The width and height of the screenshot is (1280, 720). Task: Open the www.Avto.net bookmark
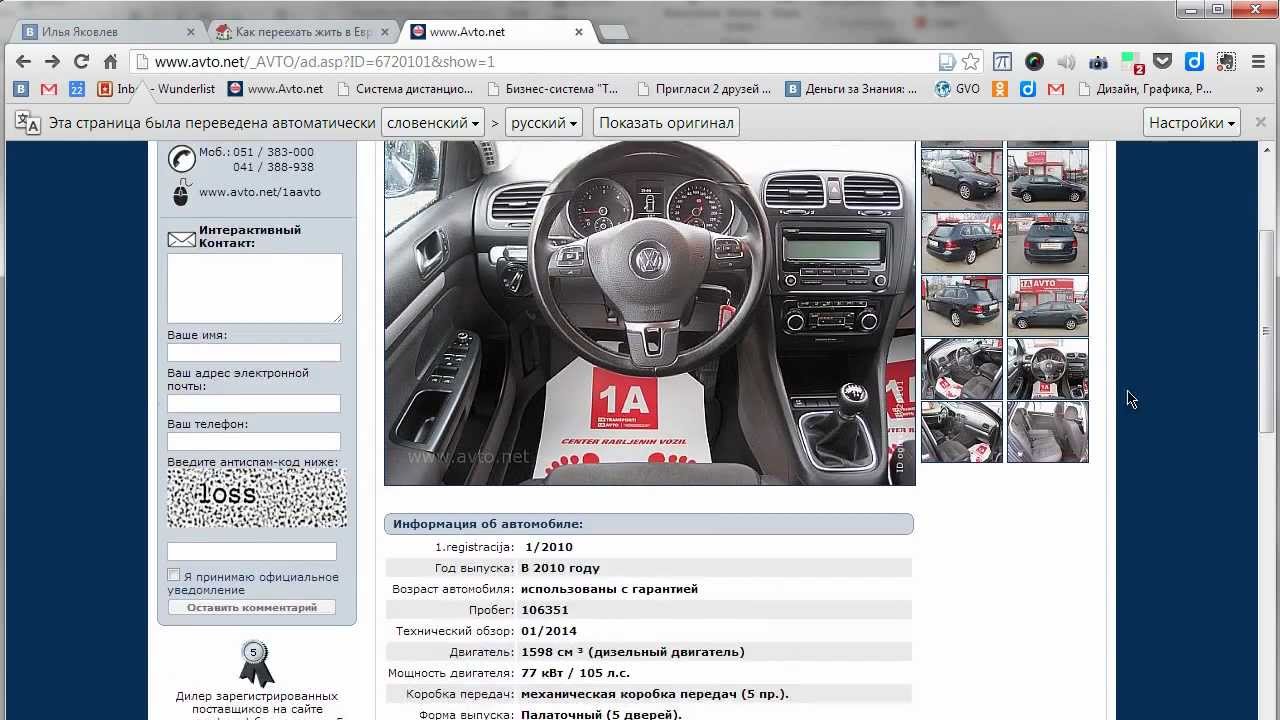pyautogui.click(x=275, y=89)
